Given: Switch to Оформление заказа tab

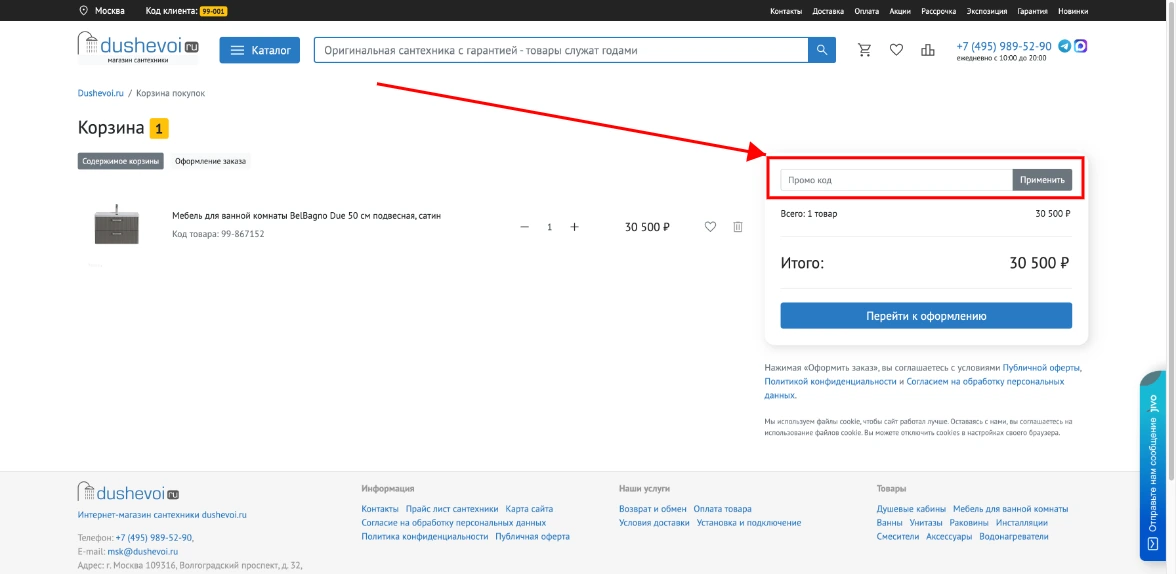Looking at the screenshot, I should 210,161.
